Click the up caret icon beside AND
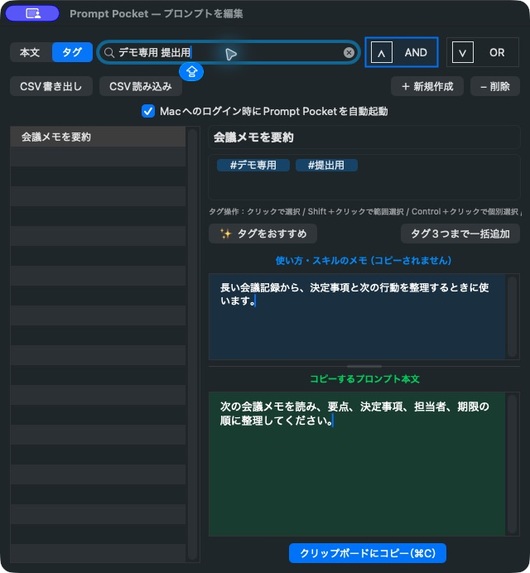The height and width of the screenshot is (573, 530). (382, 53)
